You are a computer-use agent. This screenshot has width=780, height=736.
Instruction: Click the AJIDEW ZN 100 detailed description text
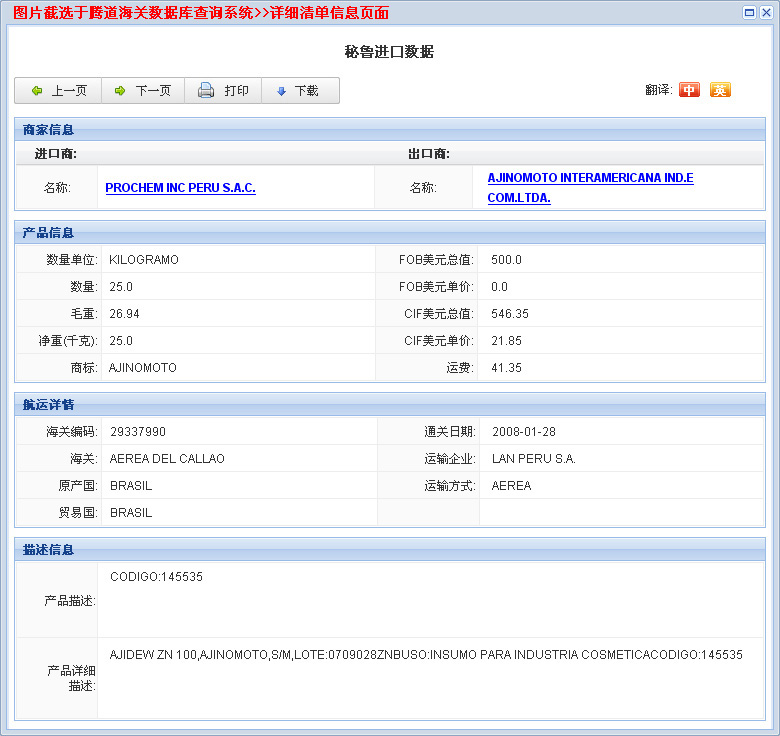point(426,655)
